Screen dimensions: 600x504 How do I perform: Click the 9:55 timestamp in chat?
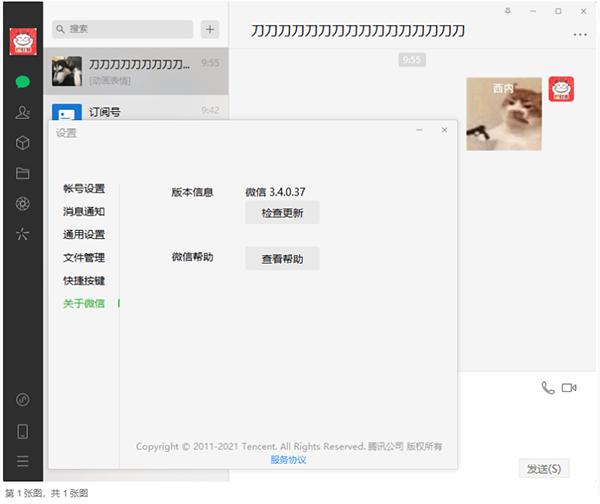[412, 60]
